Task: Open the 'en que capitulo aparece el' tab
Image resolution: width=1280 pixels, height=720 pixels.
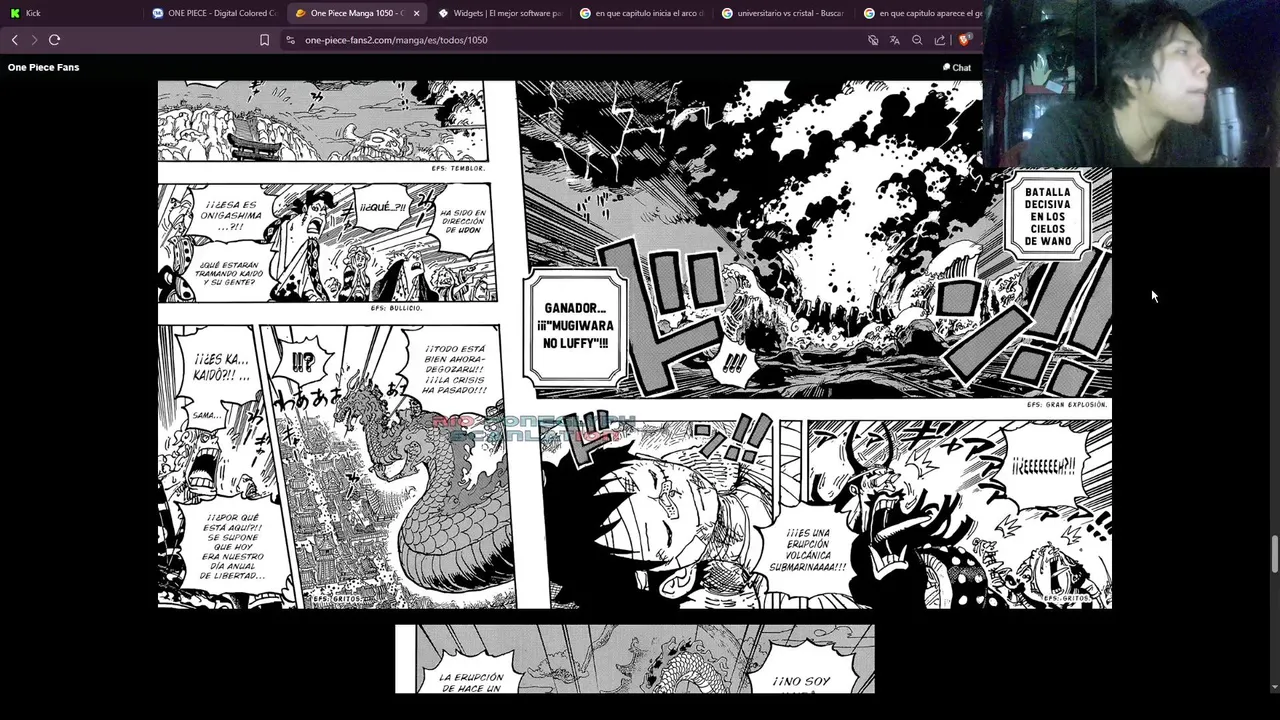Action: coord(920,13)
